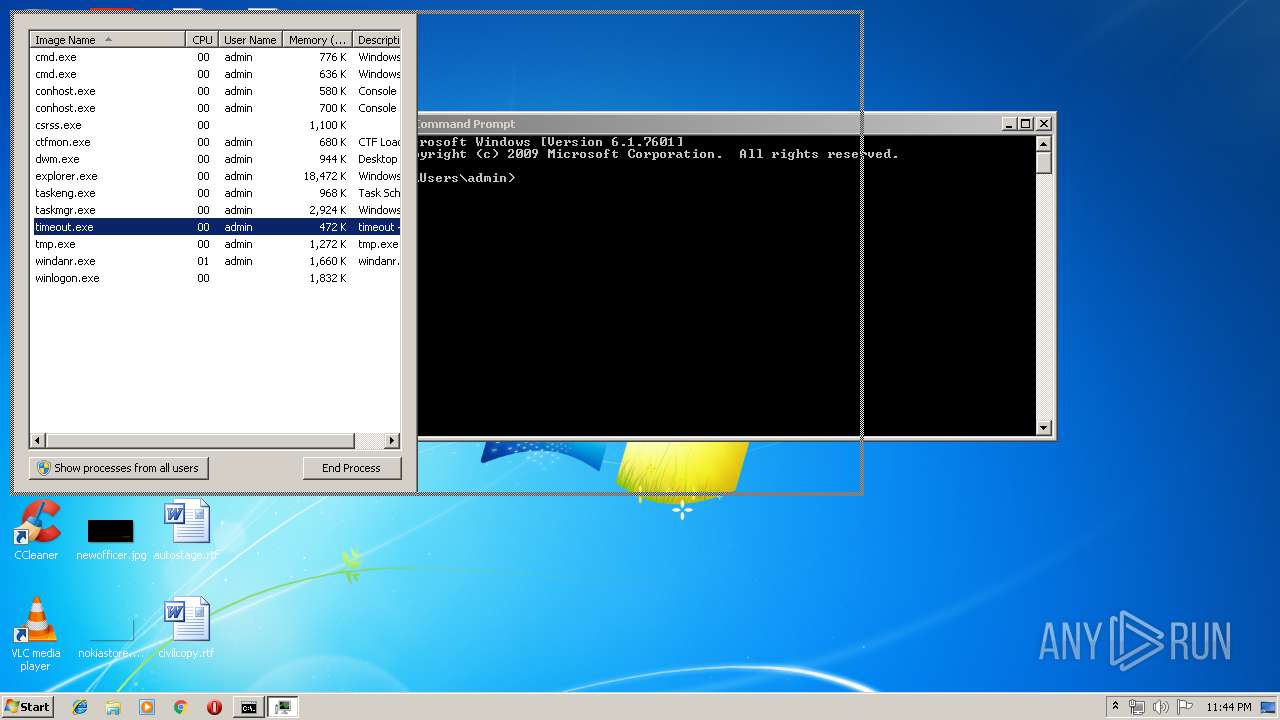The image size is (1280, 720).
Task: Select windanr.exe process row
Action: pos(216,261)
